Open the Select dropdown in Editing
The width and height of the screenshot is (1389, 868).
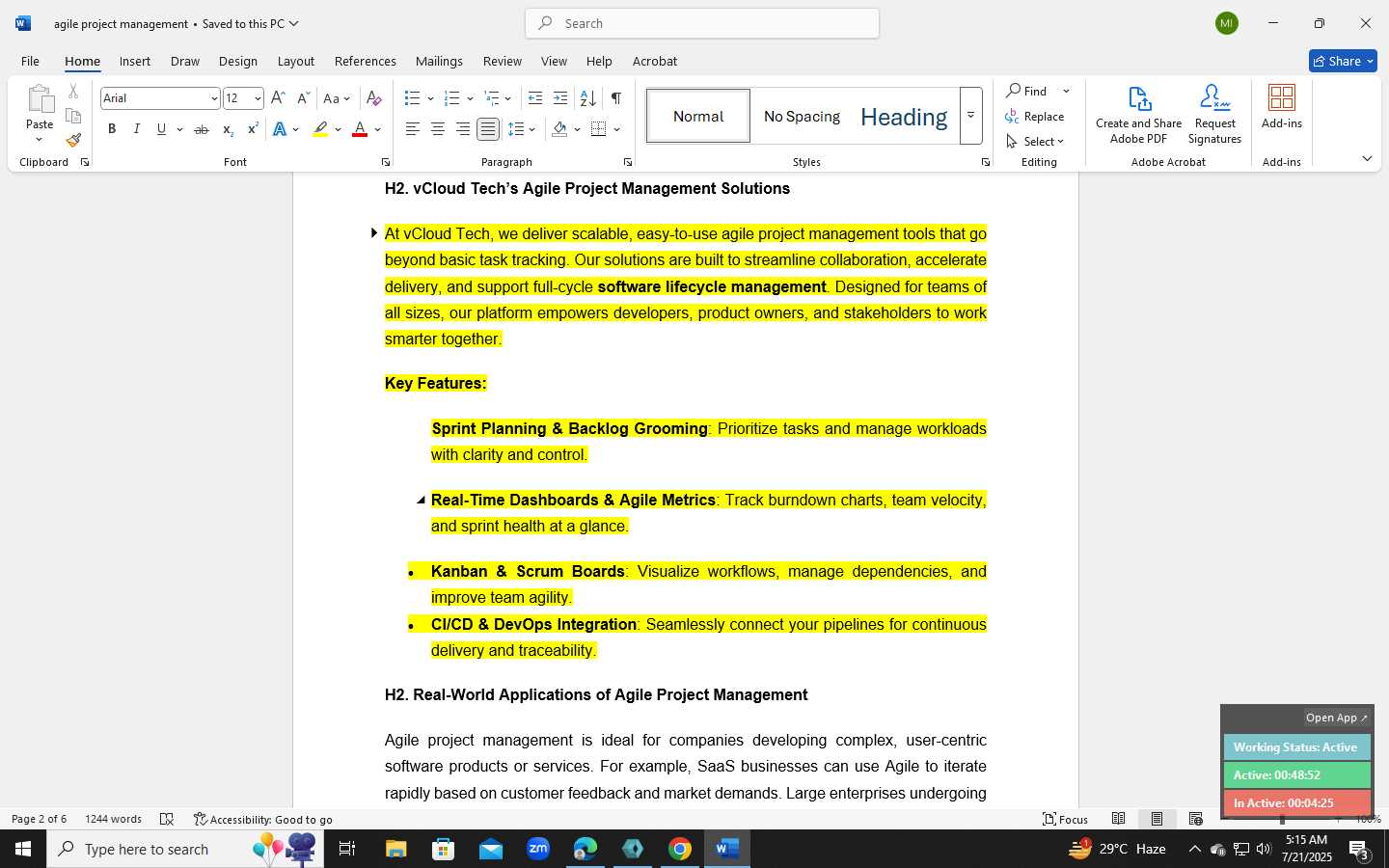1035,141
